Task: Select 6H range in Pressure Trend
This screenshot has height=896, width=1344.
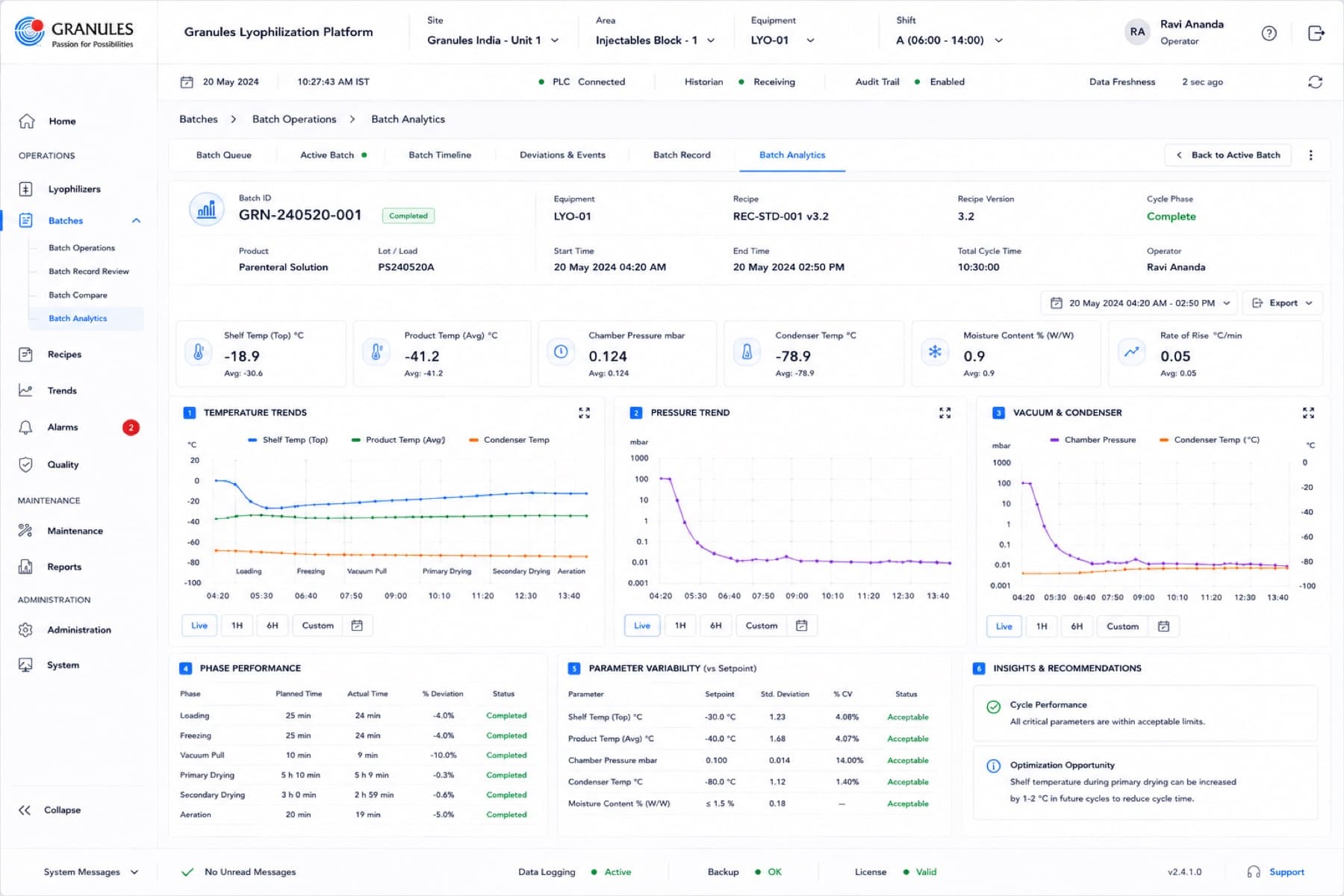Action: pyautogui.click(x=715, y=626)
